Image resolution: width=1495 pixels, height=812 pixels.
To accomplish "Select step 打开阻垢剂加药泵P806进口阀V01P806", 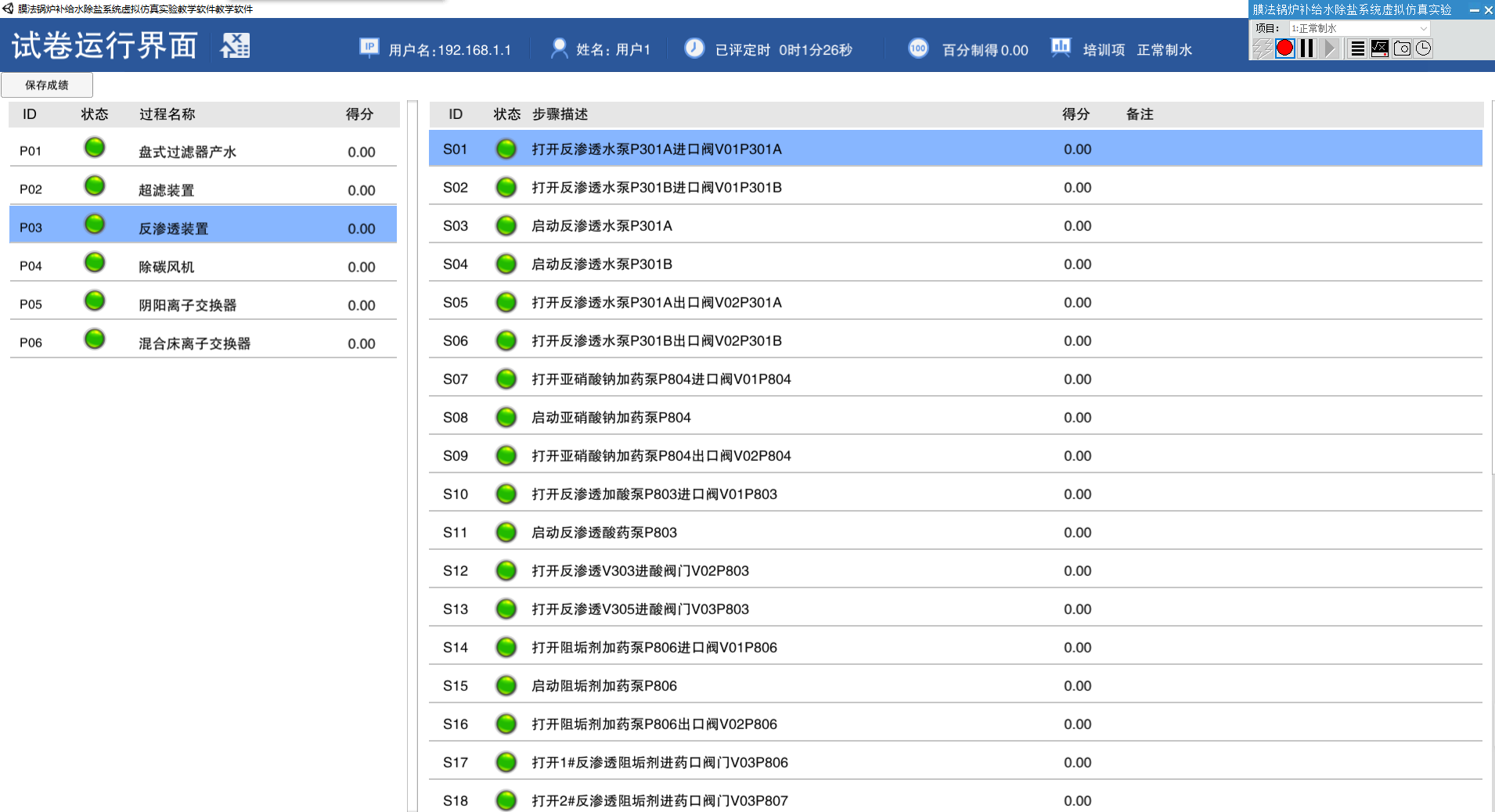I will pyautogui.click(x=956, y=647).
